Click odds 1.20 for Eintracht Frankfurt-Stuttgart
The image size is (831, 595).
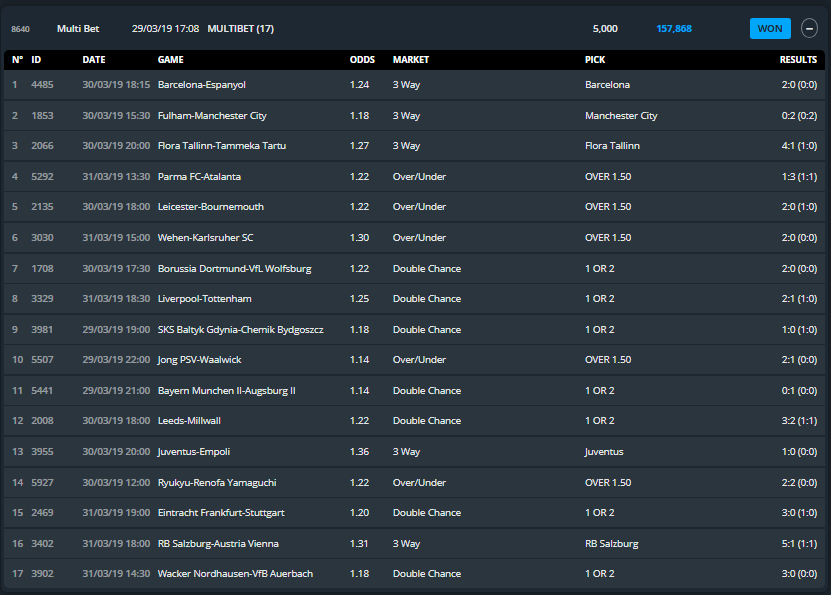point(359,513)
